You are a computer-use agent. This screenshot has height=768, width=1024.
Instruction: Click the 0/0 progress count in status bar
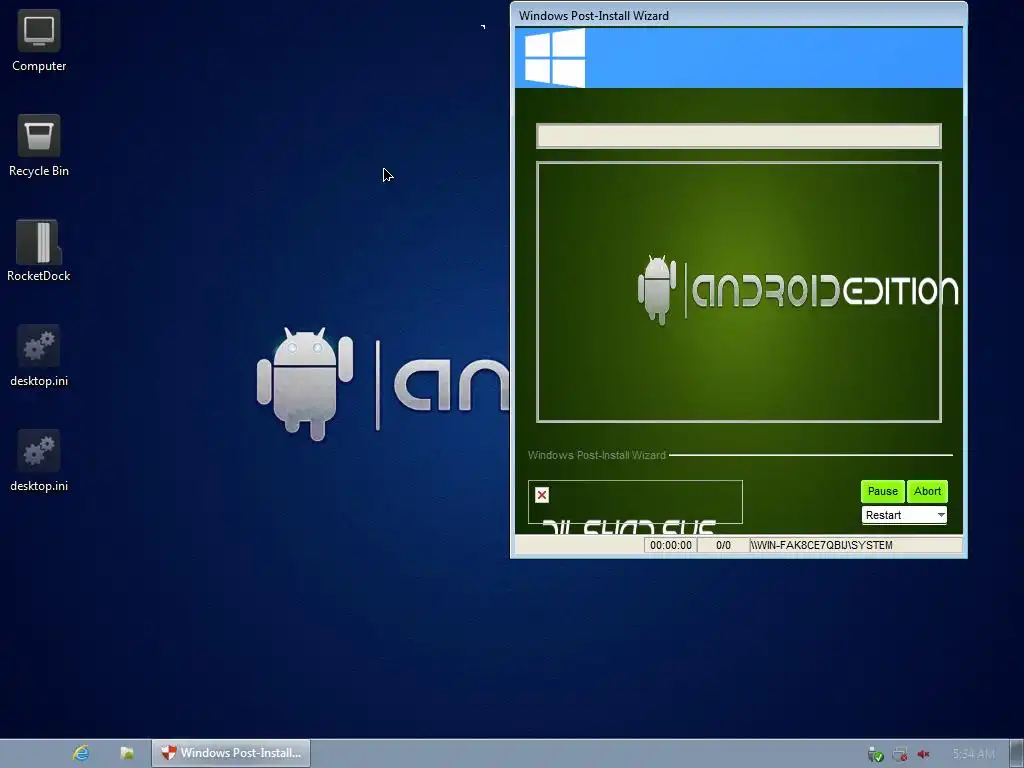pyautogui.click(x=724, y=545)
